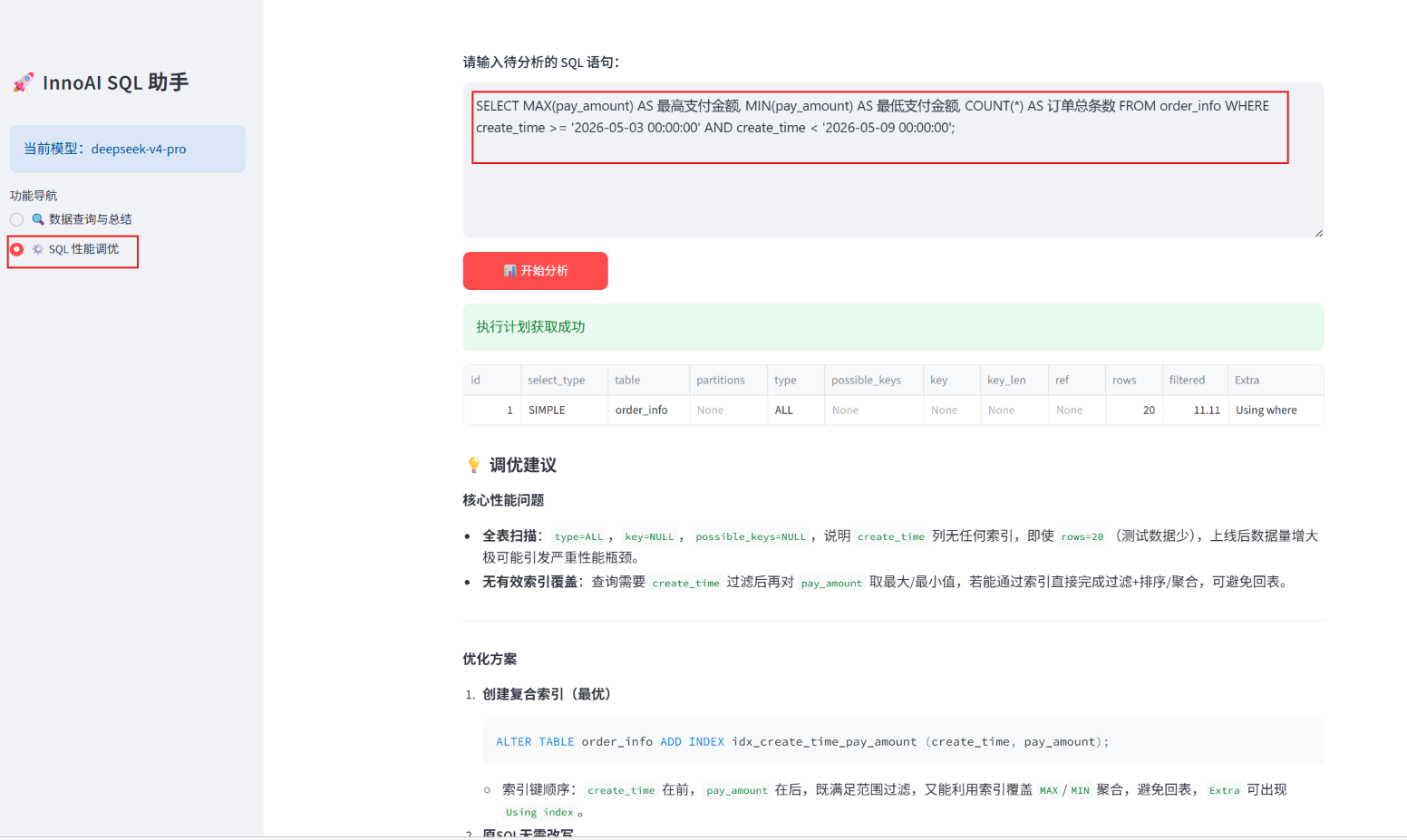Click the table column header
Screen dimensions: 1407x840
648,381
